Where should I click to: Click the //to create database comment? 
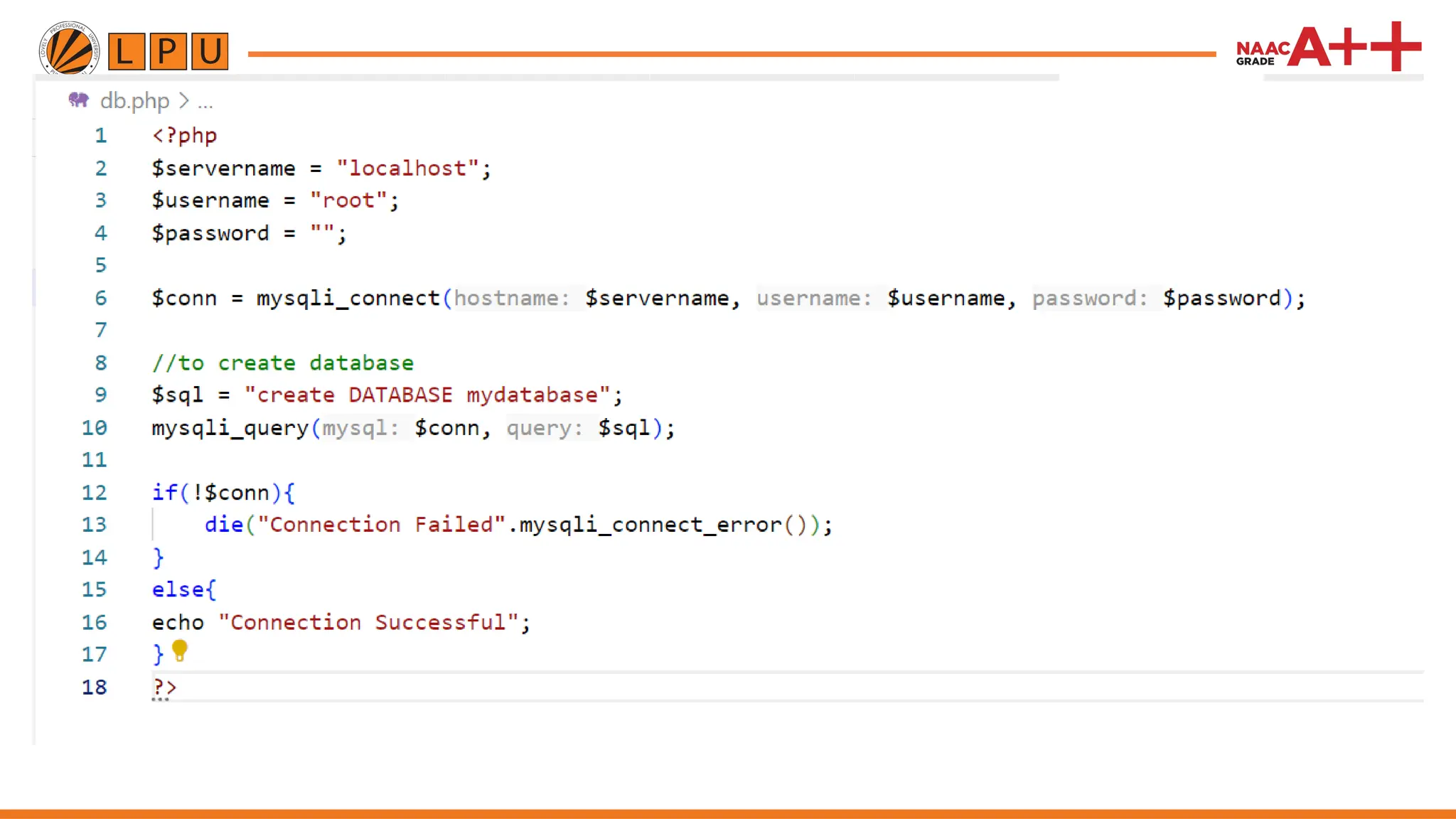[282, 363]
